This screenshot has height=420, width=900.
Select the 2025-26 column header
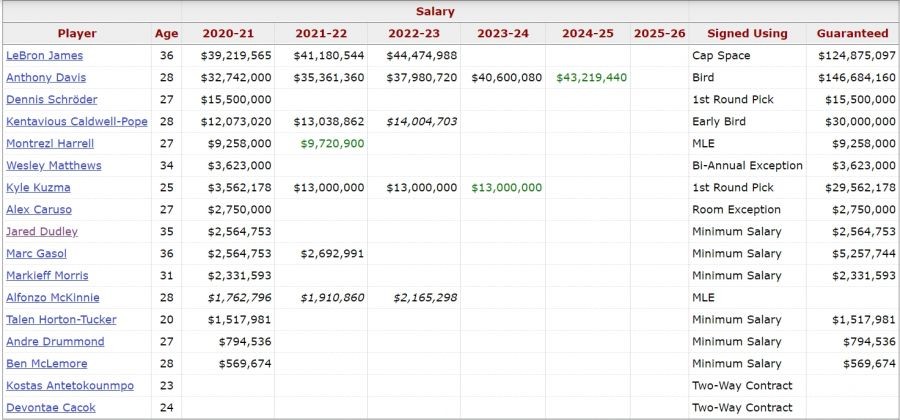(660, 33)
